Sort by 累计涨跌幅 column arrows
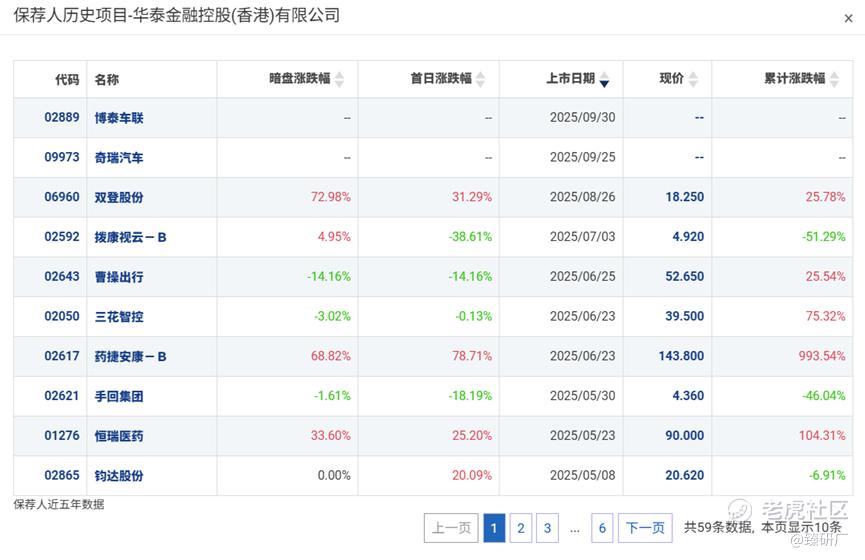 click(834, 79)
